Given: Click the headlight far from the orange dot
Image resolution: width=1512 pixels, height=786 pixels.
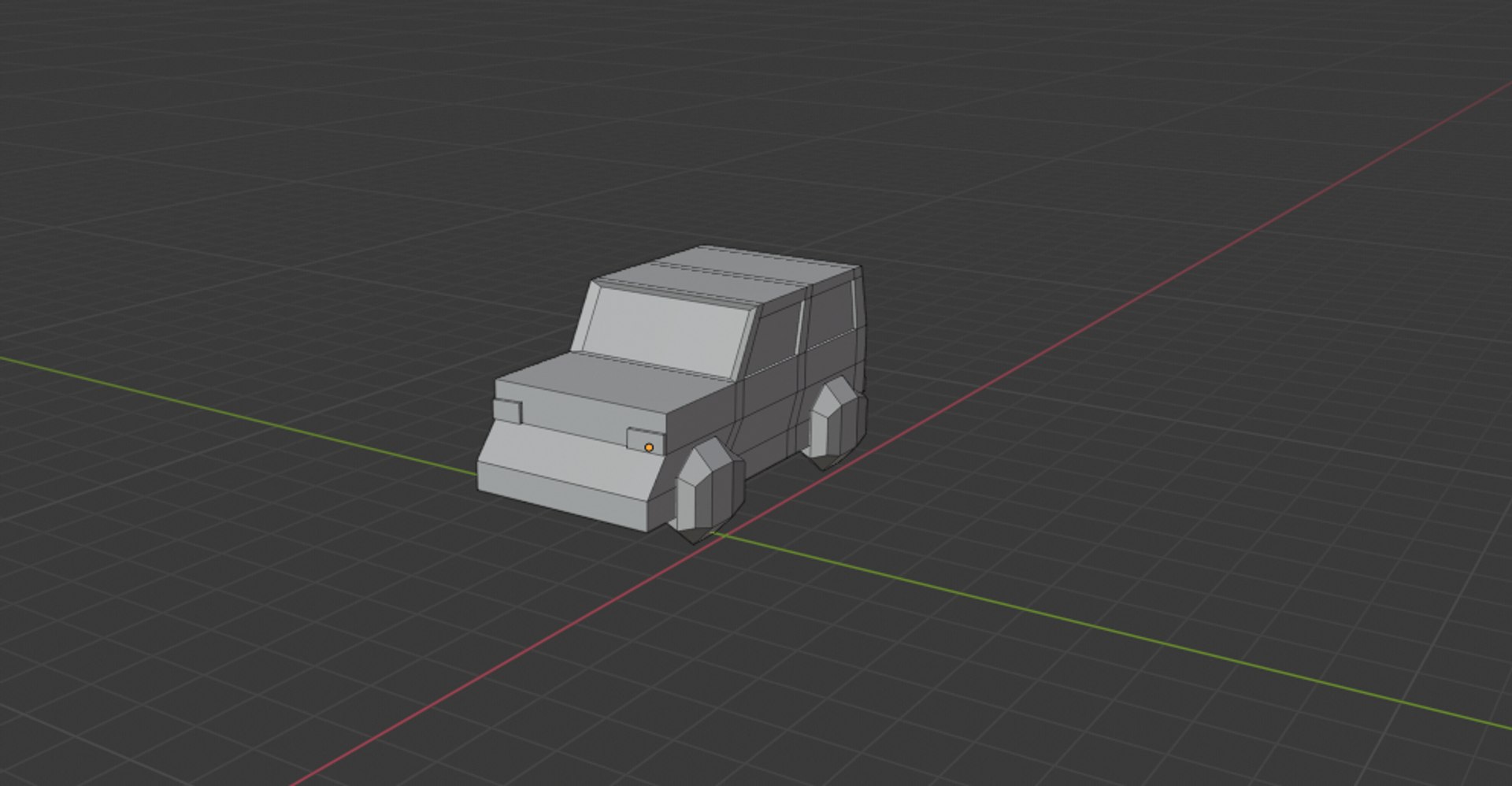Looking at the screenshot, I should tap(508, 410).
